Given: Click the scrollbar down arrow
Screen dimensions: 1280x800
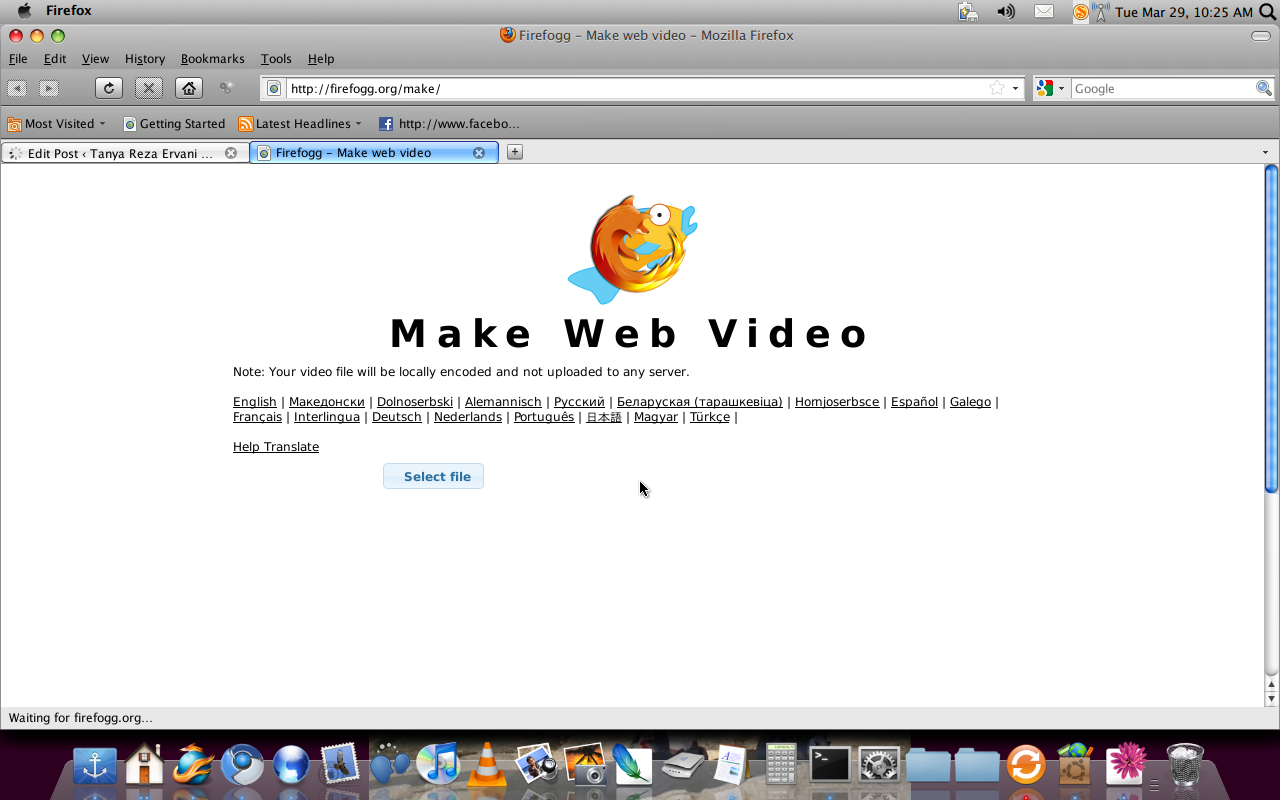Looking at the screenshot, I should (1271, 699).
